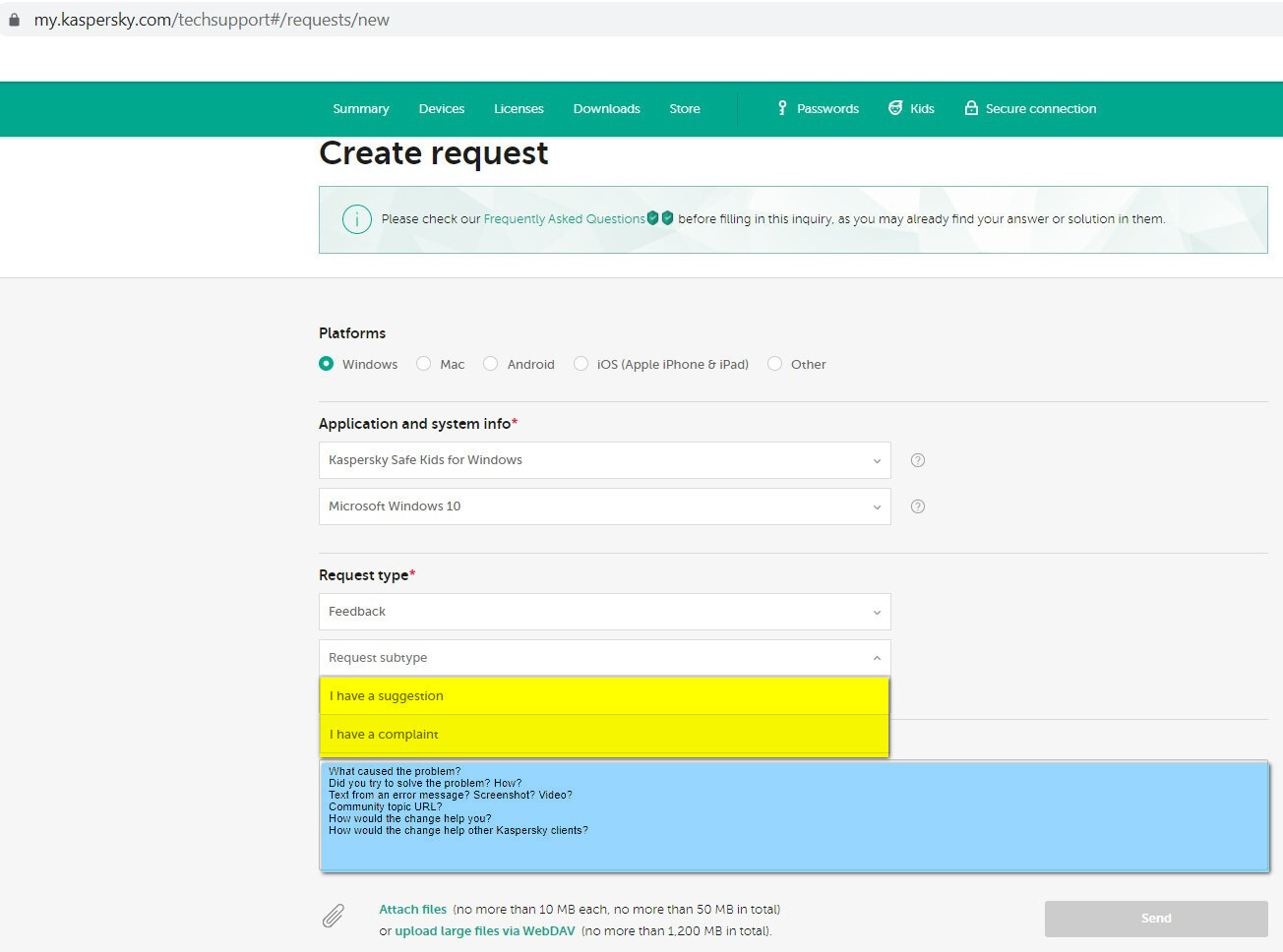Click the 'Request type' label
The width and height of the screenshot is (1283, 952).
[364, 575]
